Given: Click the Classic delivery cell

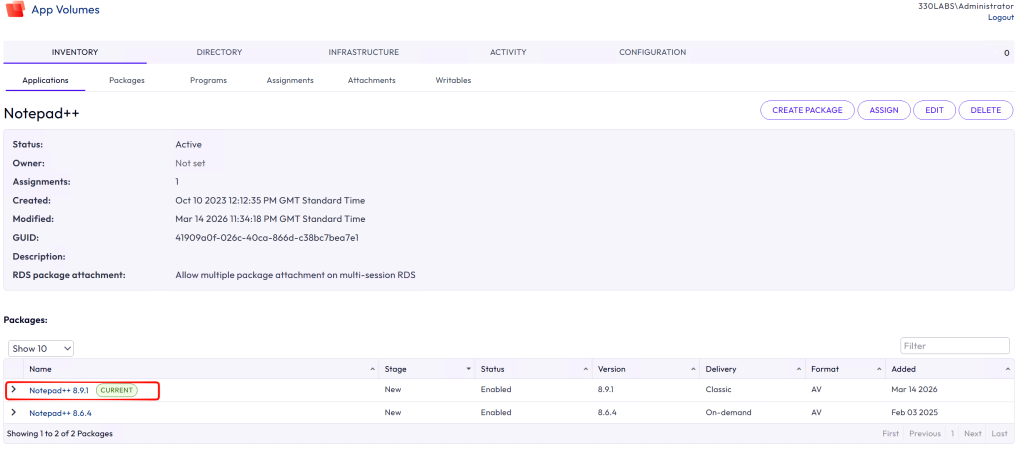Looking at the screenshot, I should coord(718,390).
